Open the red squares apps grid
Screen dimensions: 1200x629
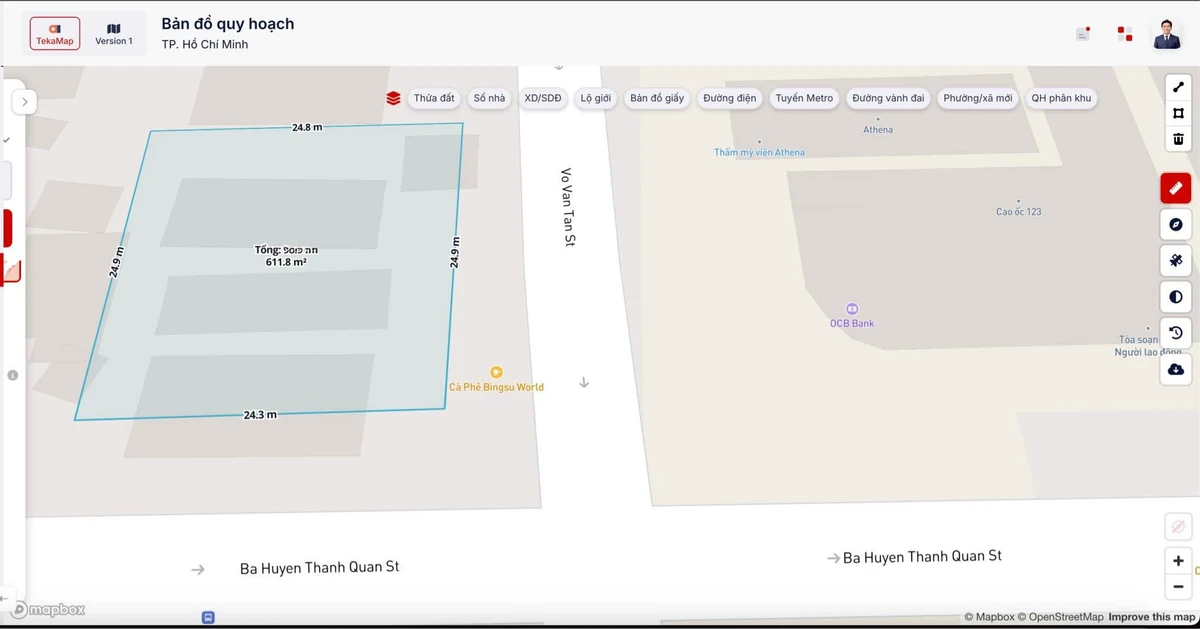pos(1125,34)
